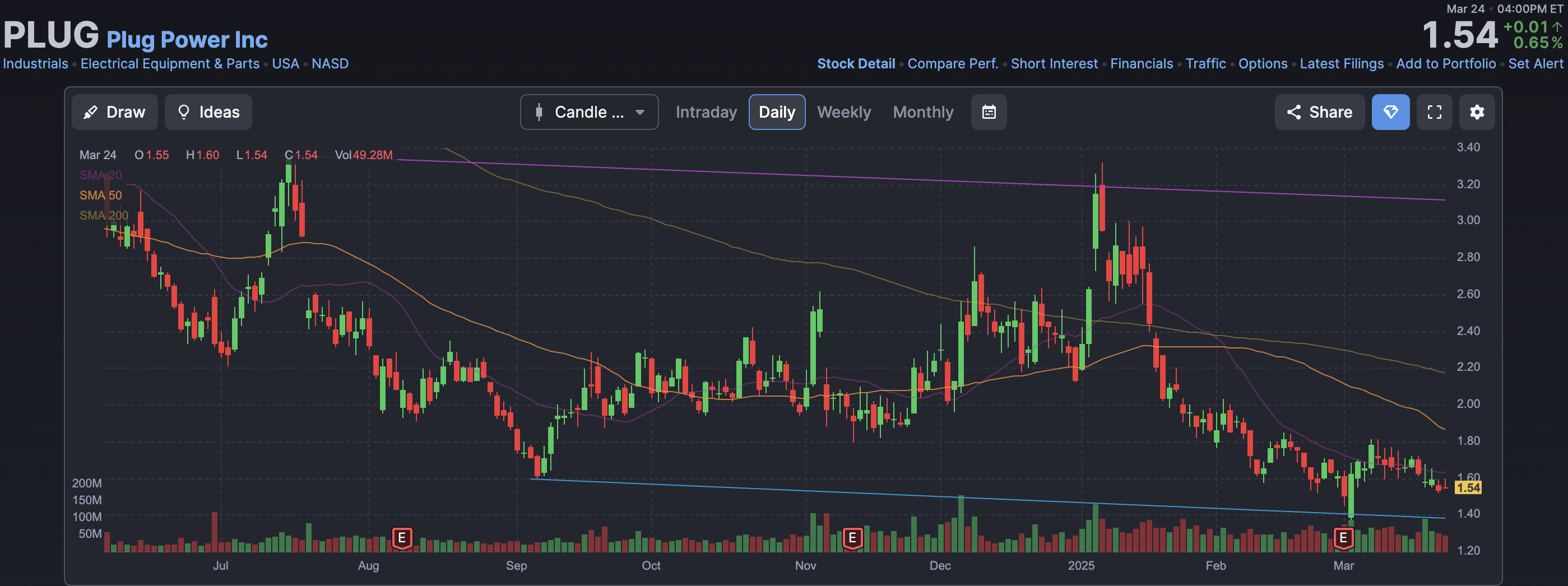Screen dimensions: 1568x586
Task: Click the candlestick icon in chart type selector
Action: coord(539,112)
